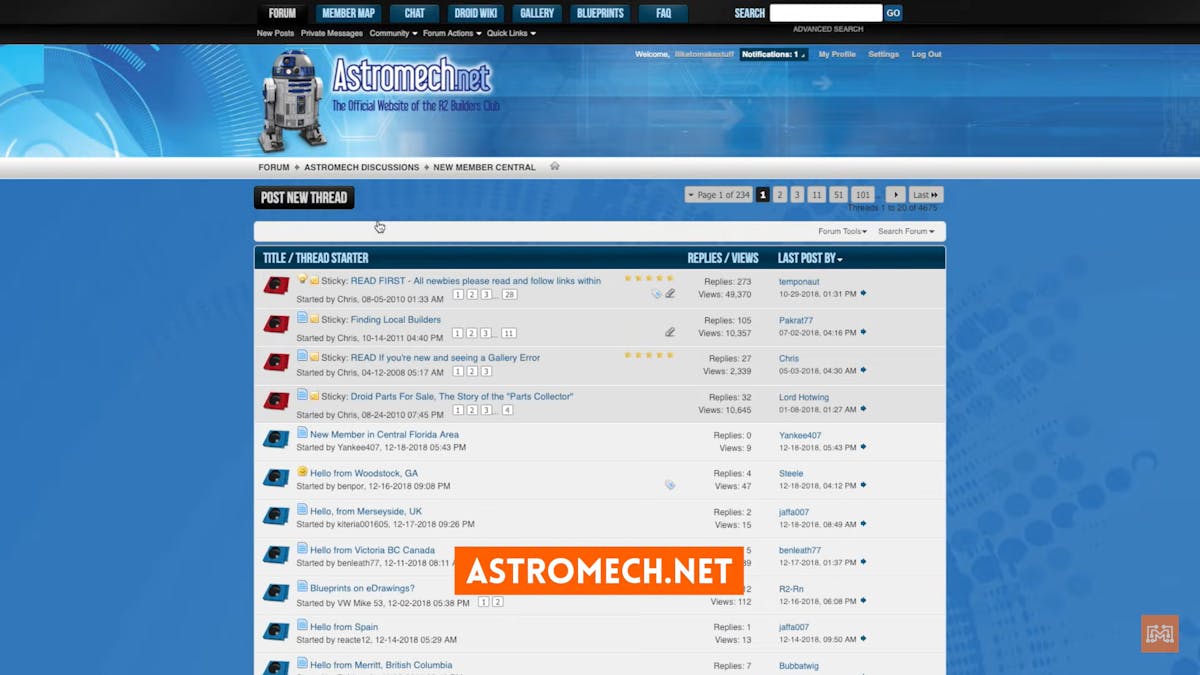The image size is (1200, 675).
Task: Expand the Forum Actions menu
Action: pos(452,33)
